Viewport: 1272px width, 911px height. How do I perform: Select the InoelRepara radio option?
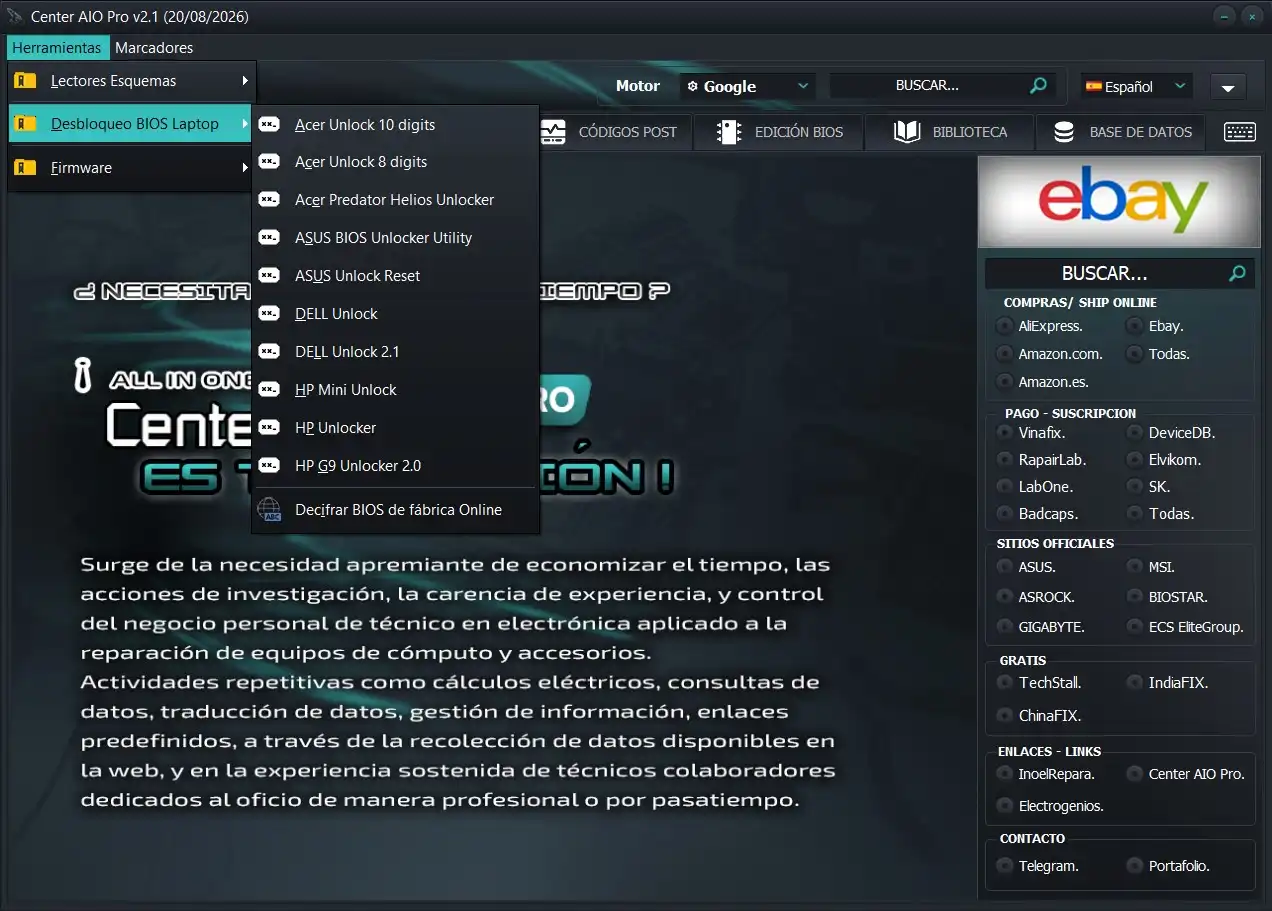coord(1004,774)
